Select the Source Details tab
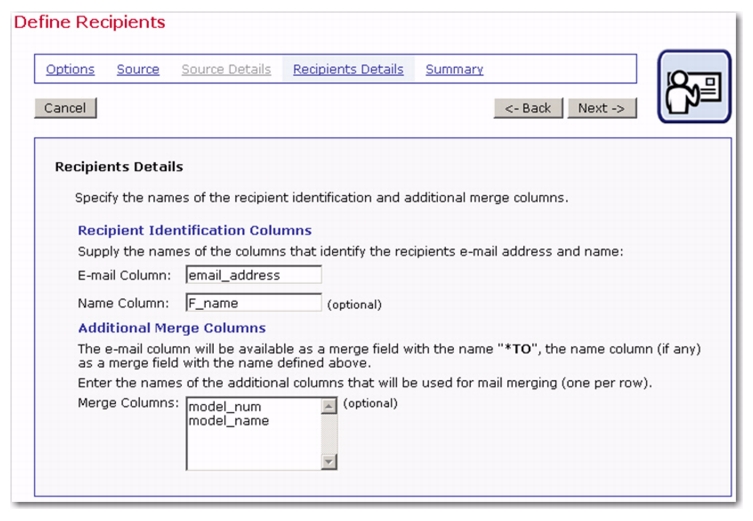This screenshot has width=753, height=521. [x=226, y=69]
